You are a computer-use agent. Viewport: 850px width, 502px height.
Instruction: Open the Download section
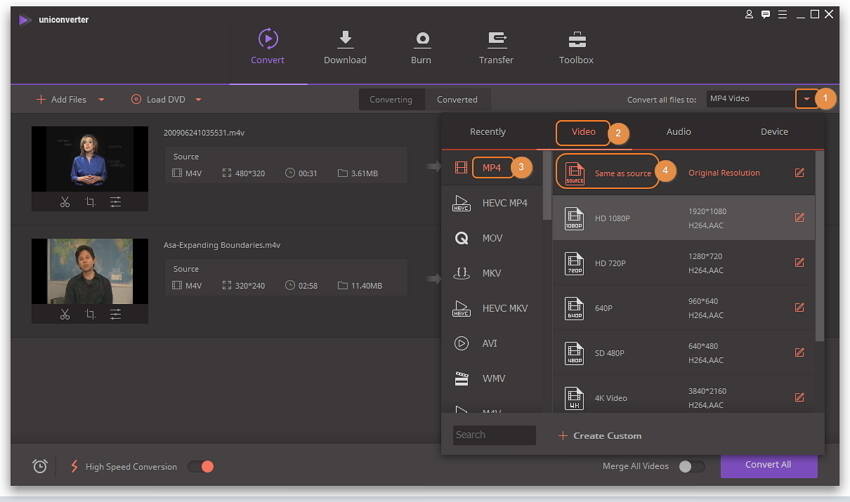coord(345,47)
